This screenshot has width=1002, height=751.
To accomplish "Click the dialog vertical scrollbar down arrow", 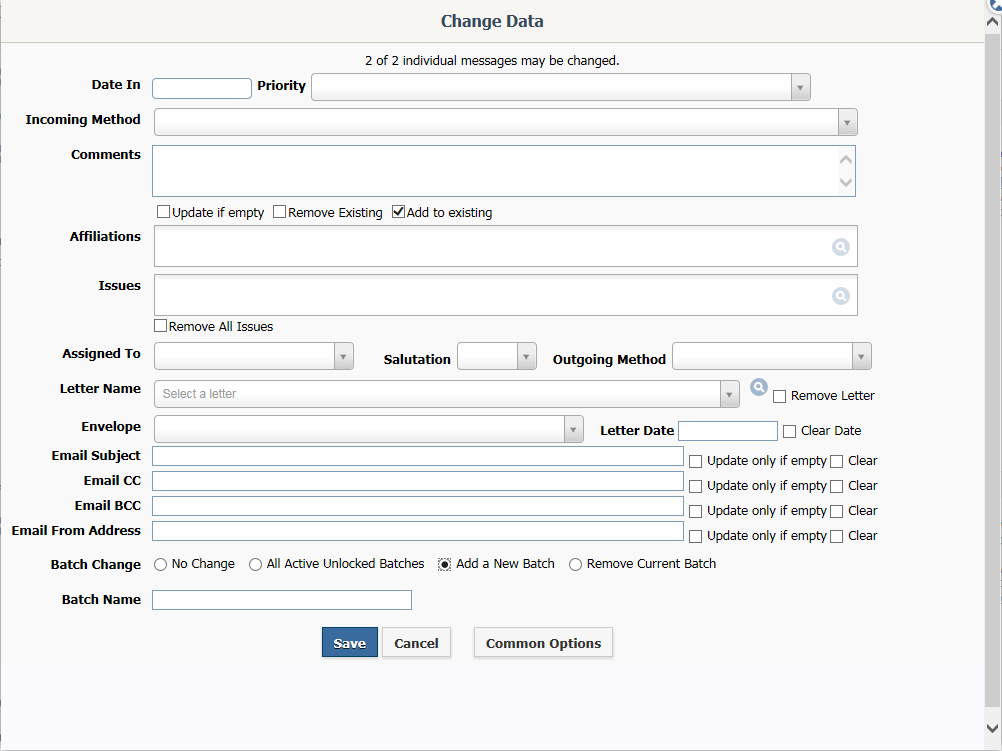I will click(992, 728).
